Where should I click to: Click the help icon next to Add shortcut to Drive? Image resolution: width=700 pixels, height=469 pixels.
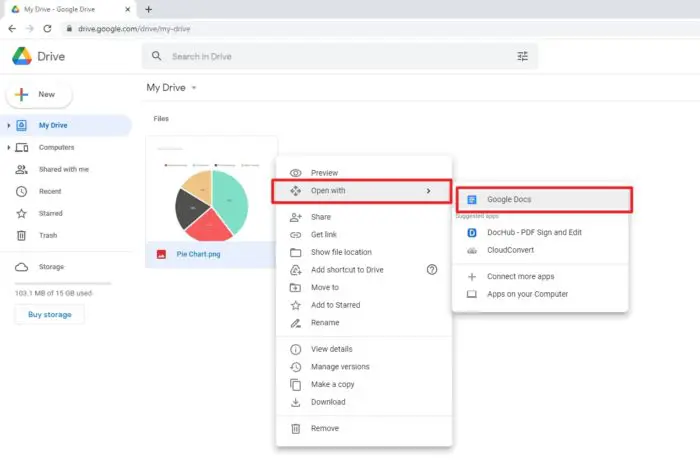[432, 270]
